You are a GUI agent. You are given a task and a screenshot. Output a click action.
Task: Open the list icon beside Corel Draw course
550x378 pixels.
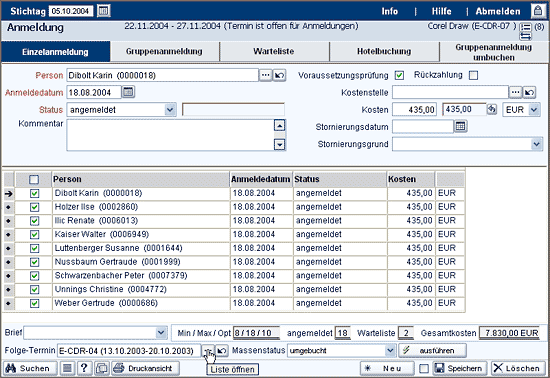525,27
